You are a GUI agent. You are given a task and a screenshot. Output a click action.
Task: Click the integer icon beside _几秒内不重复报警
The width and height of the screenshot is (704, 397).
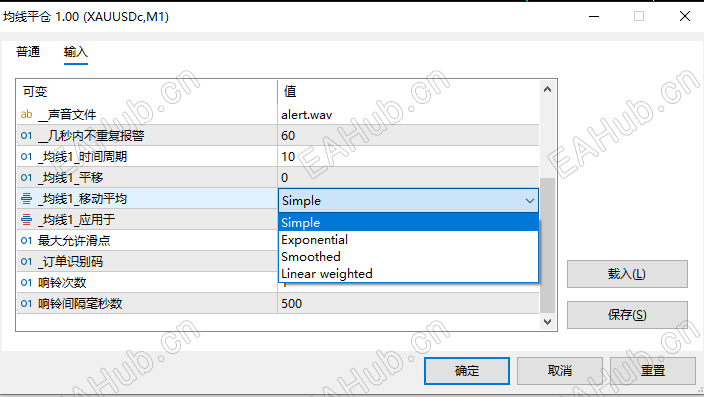[x=26, y=136]
